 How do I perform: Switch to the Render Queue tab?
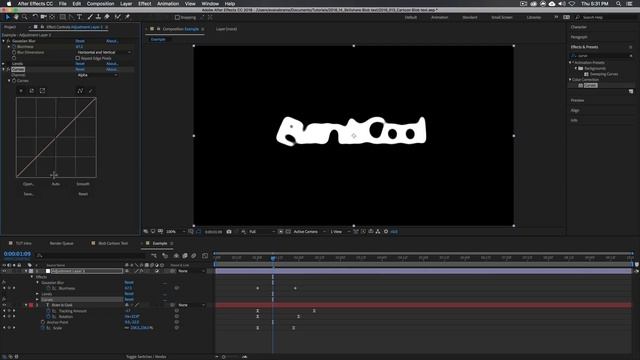click(x=62, y=243)
